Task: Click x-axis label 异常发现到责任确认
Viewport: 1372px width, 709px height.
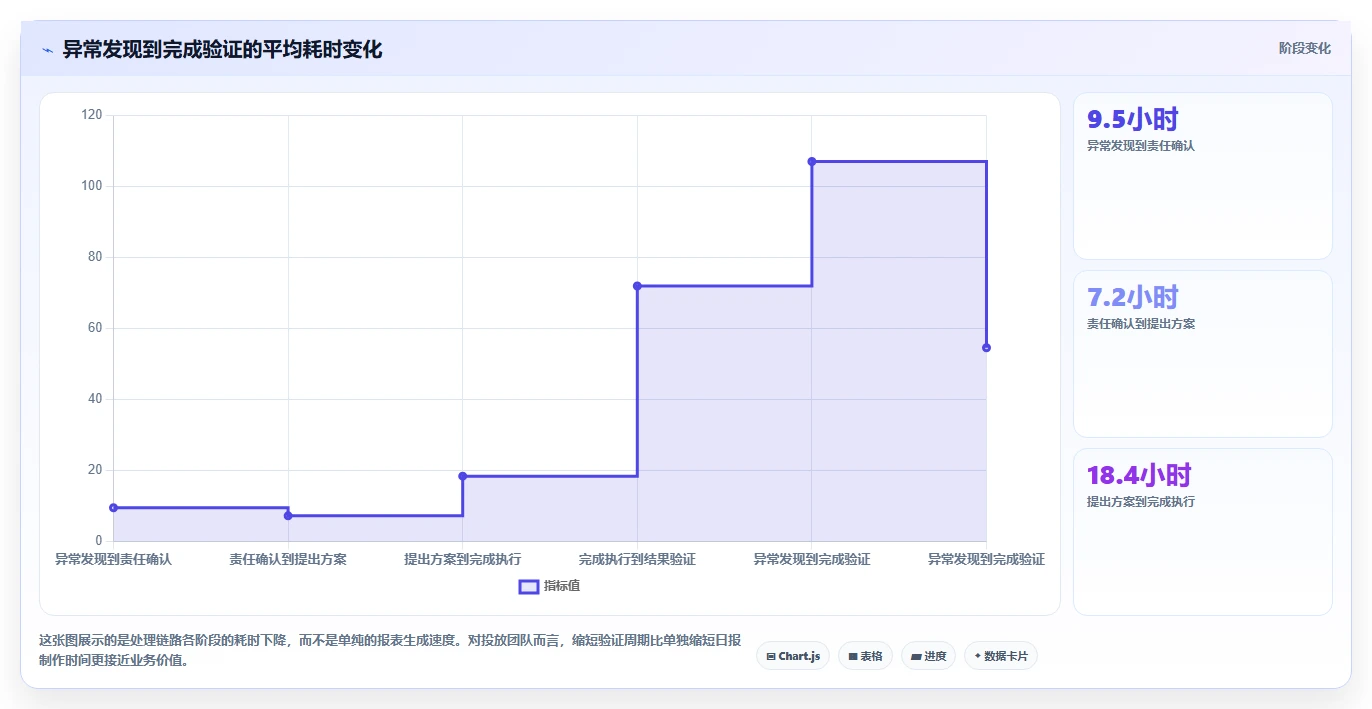Action: 113,559
